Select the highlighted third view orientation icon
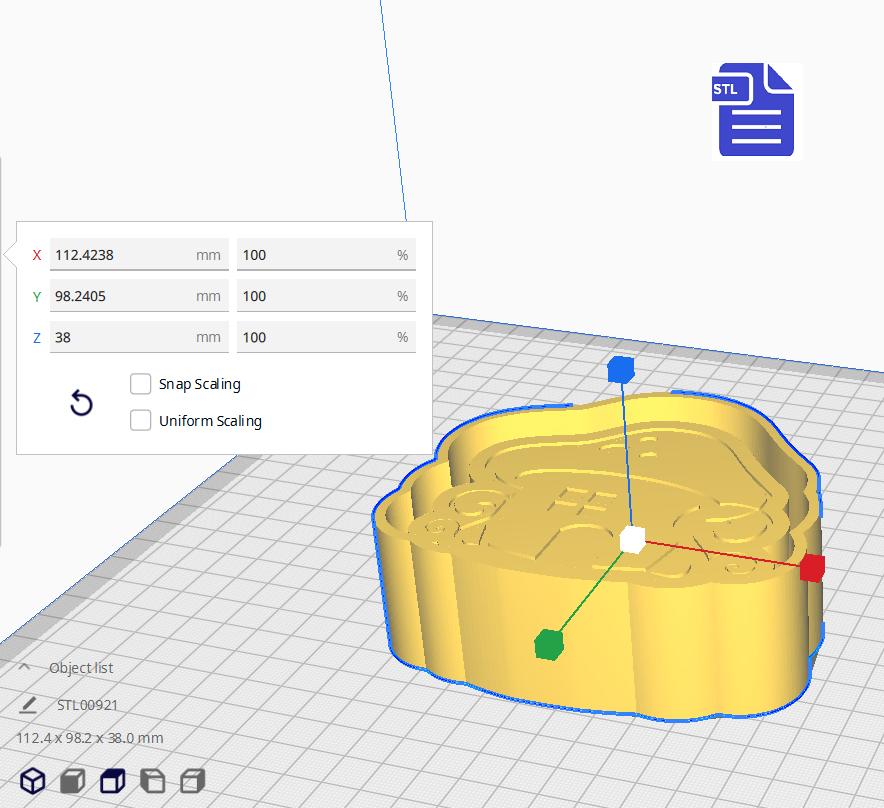This screenshot has height=808, width=884. (110, 780)
